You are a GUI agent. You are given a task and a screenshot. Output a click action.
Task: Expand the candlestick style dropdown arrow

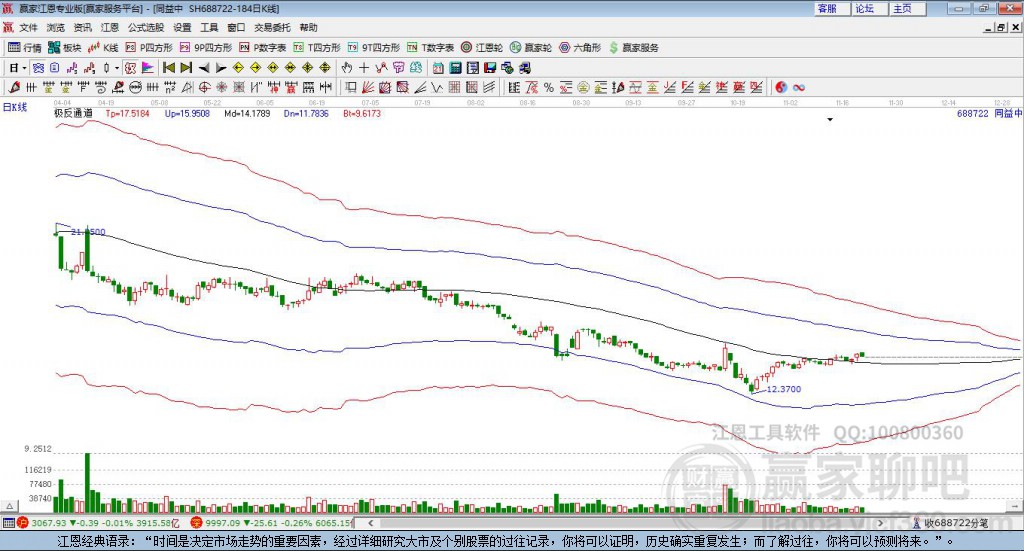pos(117,68)
